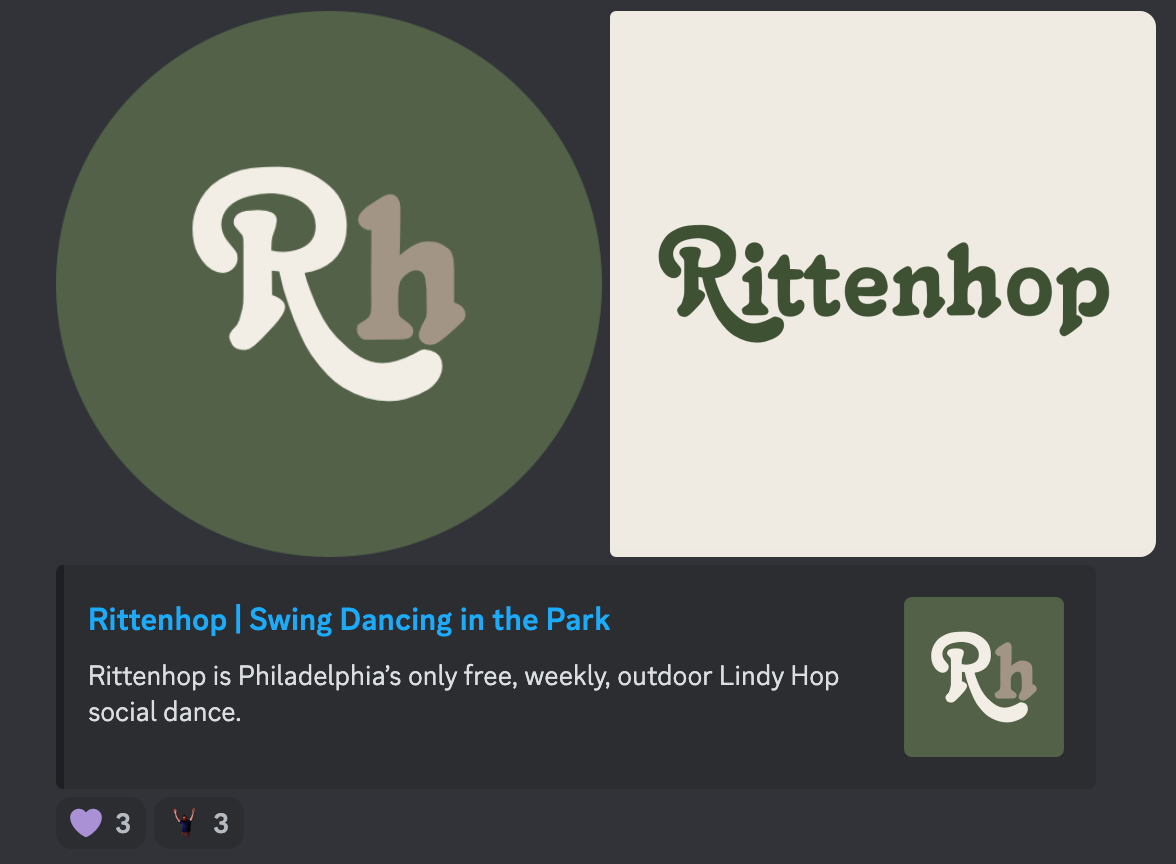Click the person reaction count 3
The width and height of the screenshot is (1176, 864).
tap(221, 824)
